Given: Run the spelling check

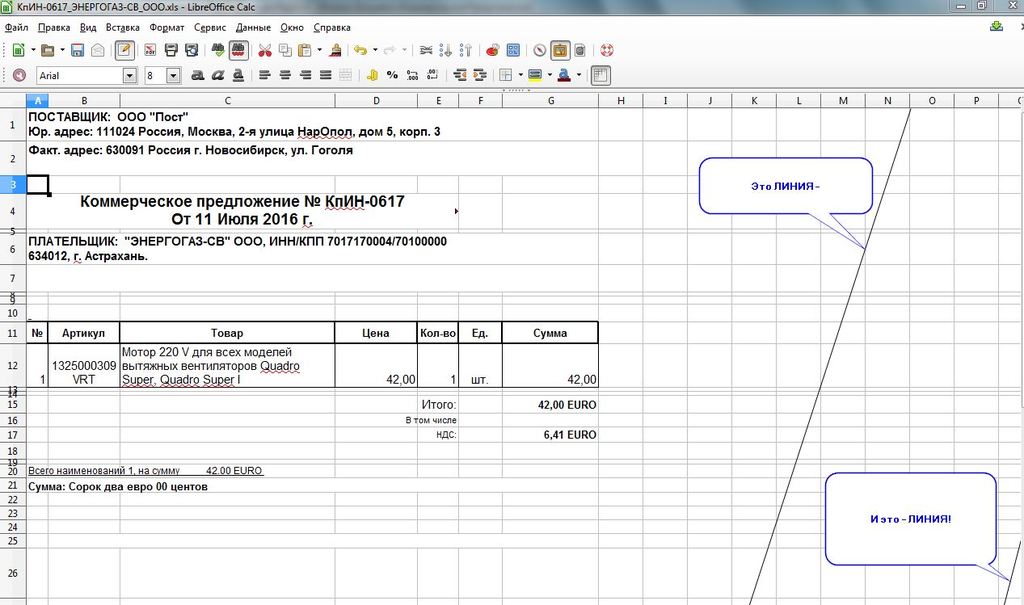Looking at the screenshot, I should click(218, 50).
